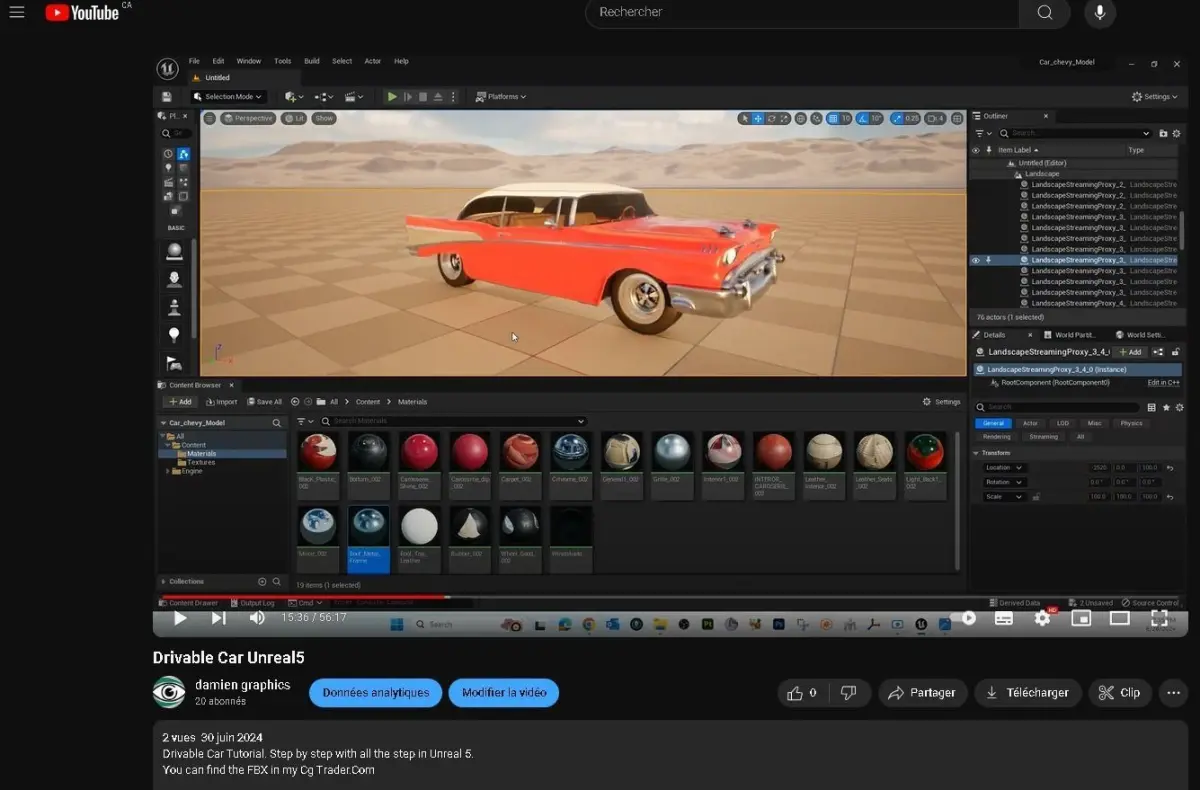The width and height of the screenshot is (1200, 790).
Task: Save current level with the floppy disk icon
Action: point(167,97)
